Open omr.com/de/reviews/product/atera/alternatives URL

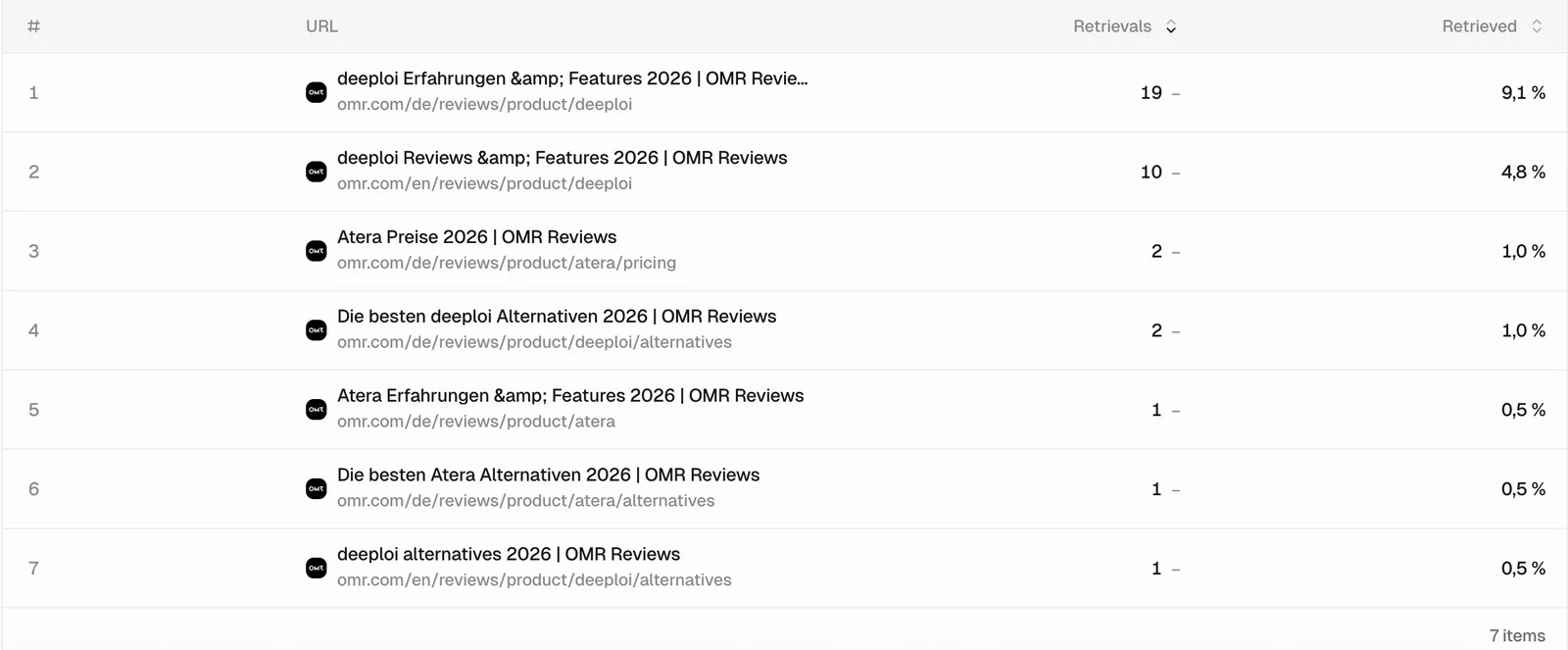pos(525,501)
